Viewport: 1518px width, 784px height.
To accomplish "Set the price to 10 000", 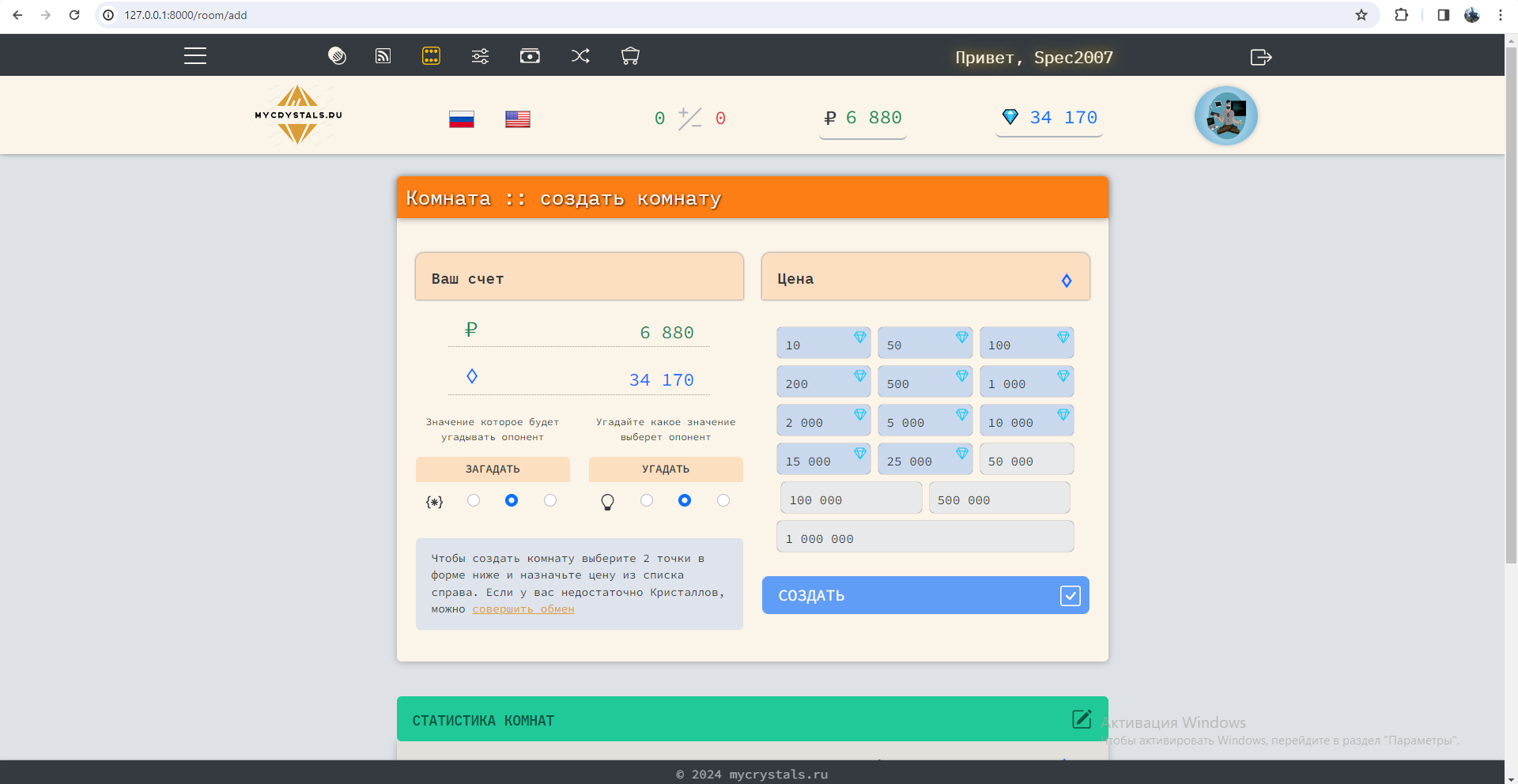I will pyautogui.click(x=1026, y=420).
